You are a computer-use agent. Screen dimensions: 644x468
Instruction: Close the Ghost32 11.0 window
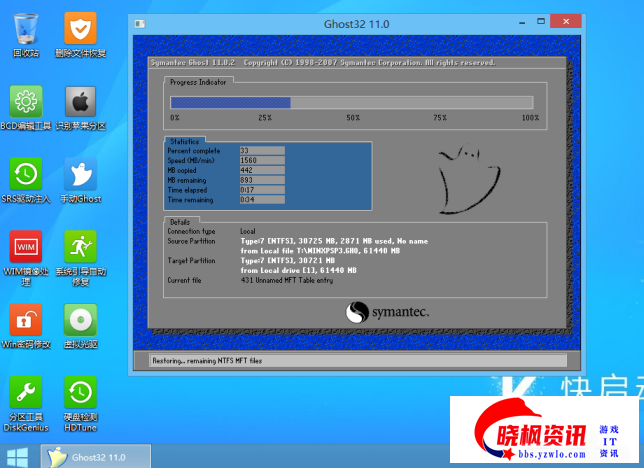point(568,21)
